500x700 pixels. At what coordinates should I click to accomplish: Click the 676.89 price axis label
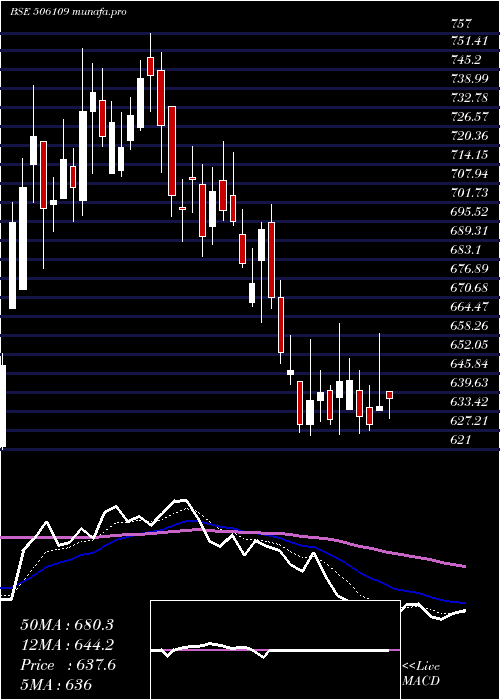469,269
